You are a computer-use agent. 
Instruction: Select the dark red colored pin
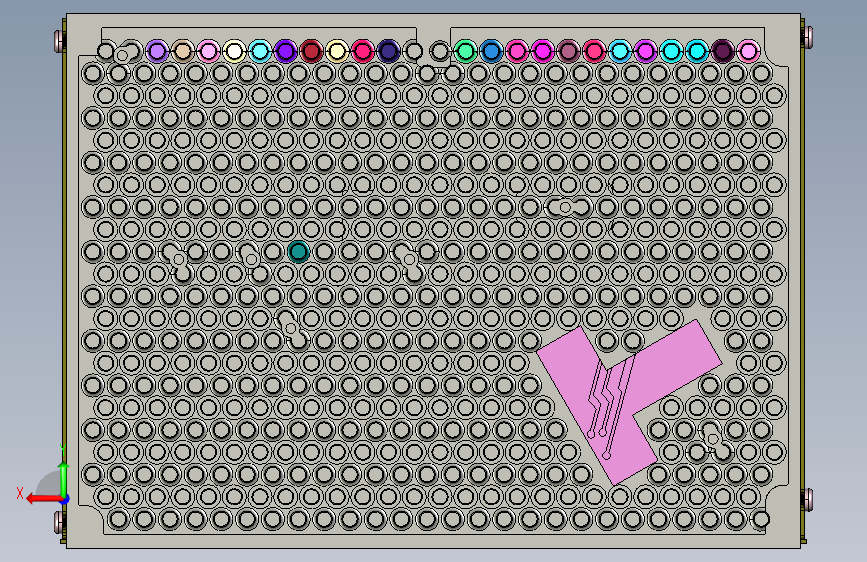point(311,51)
